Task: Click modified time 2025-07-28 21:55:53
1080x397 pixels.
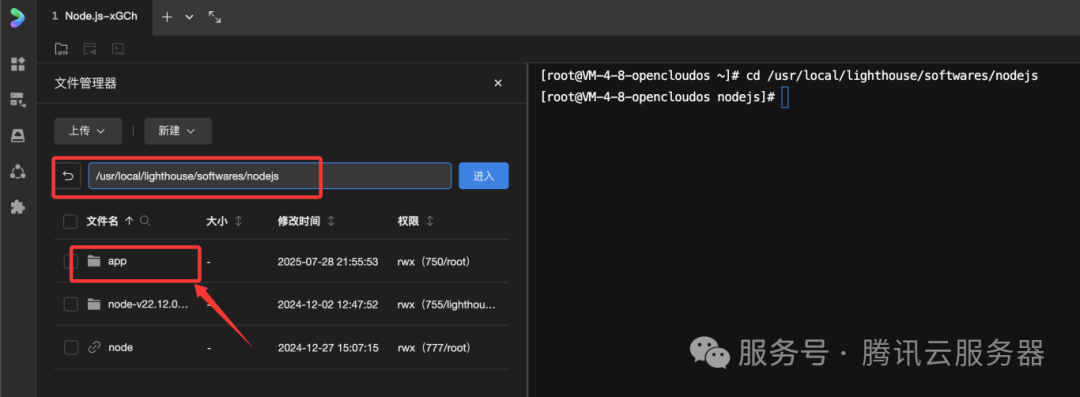Action: tap(328, 261)
